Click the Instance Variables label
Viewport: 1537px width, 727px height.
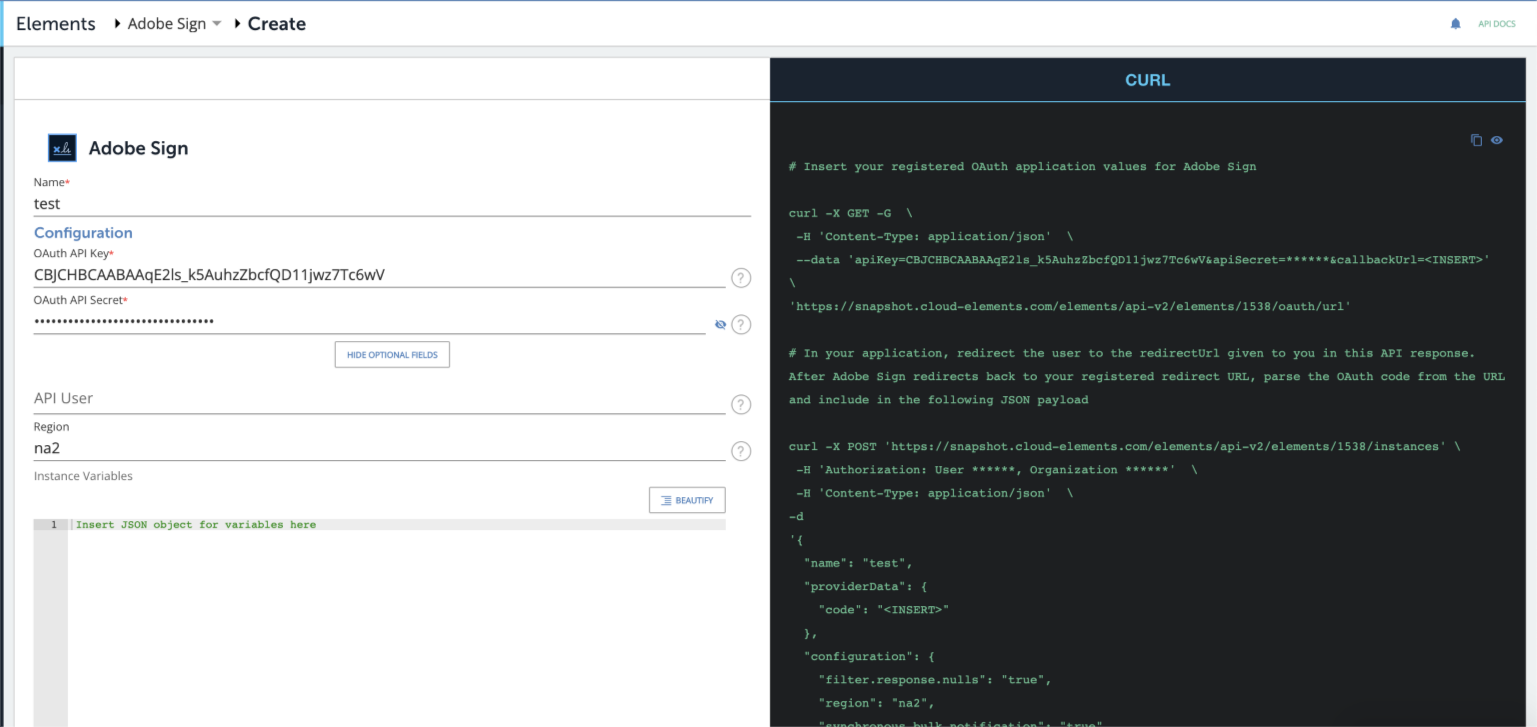pyautogui.click(x=83, y=476)
